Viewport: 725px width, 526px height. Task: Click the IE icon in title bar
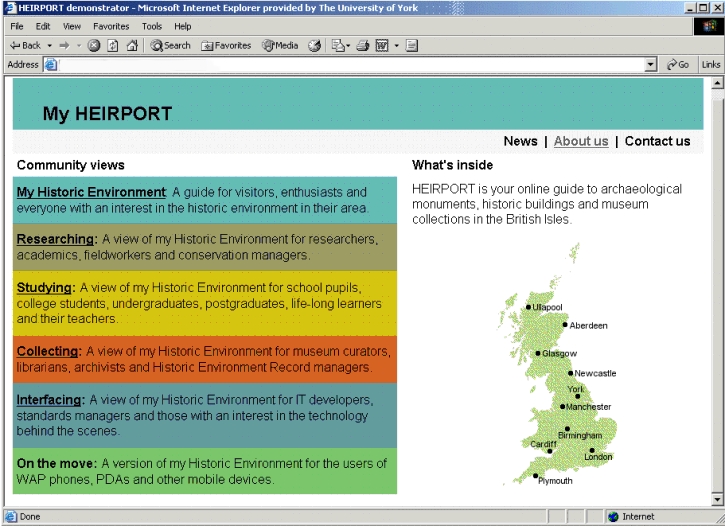(x=10, y=7)
